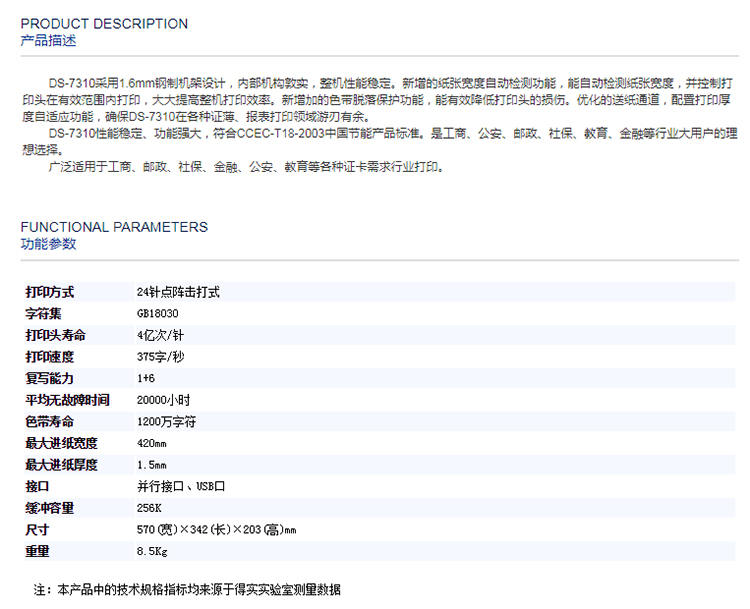Screen dimensions: 750x609
Task: Click the blue 产品描述 subtitle
Action: pos(48,41)
